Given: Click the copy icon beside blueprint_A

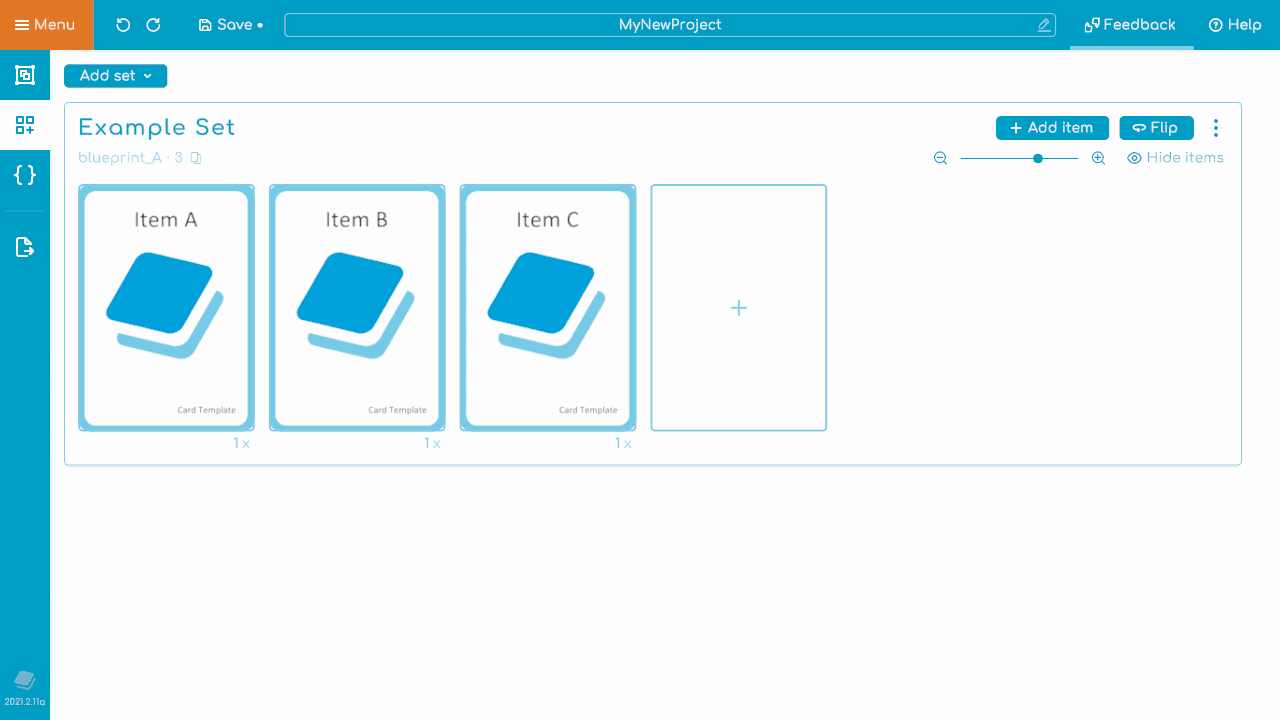Looking at the screenshot, I should pyautogui.click(x=196, y=158).
